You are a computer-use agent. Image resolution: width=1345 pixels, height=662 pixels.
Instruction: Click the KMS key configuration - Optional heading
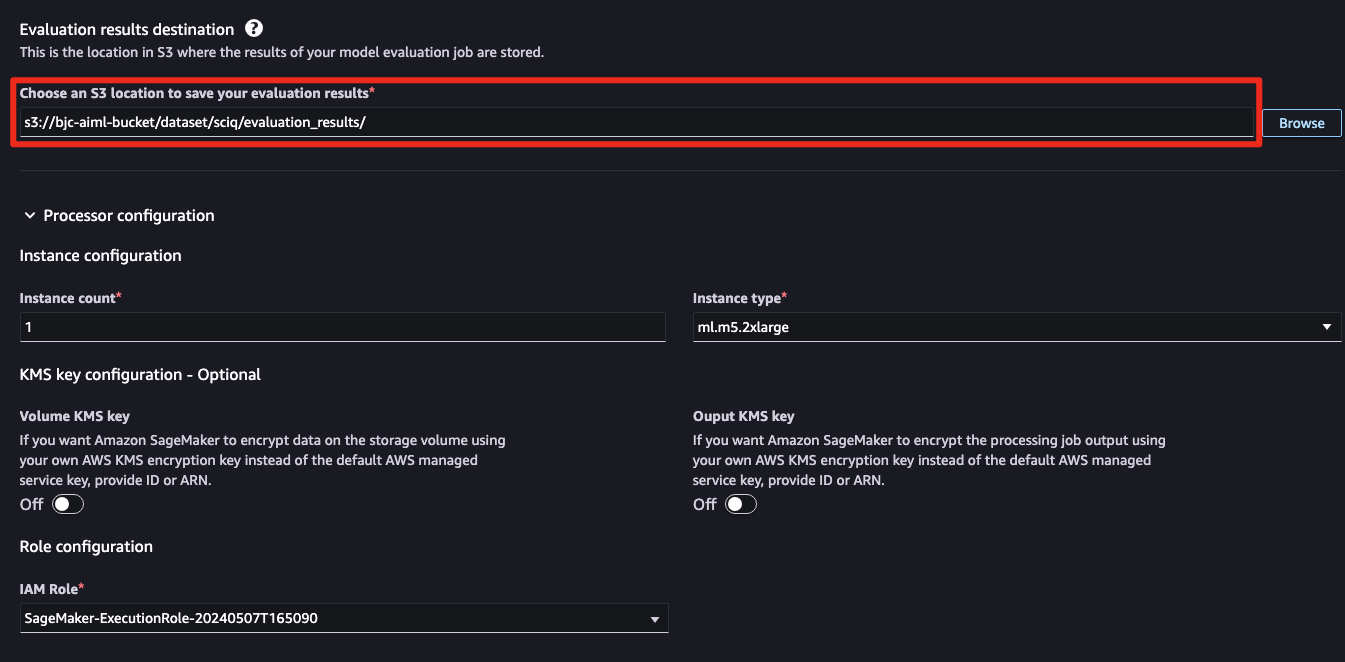[140, 375]
